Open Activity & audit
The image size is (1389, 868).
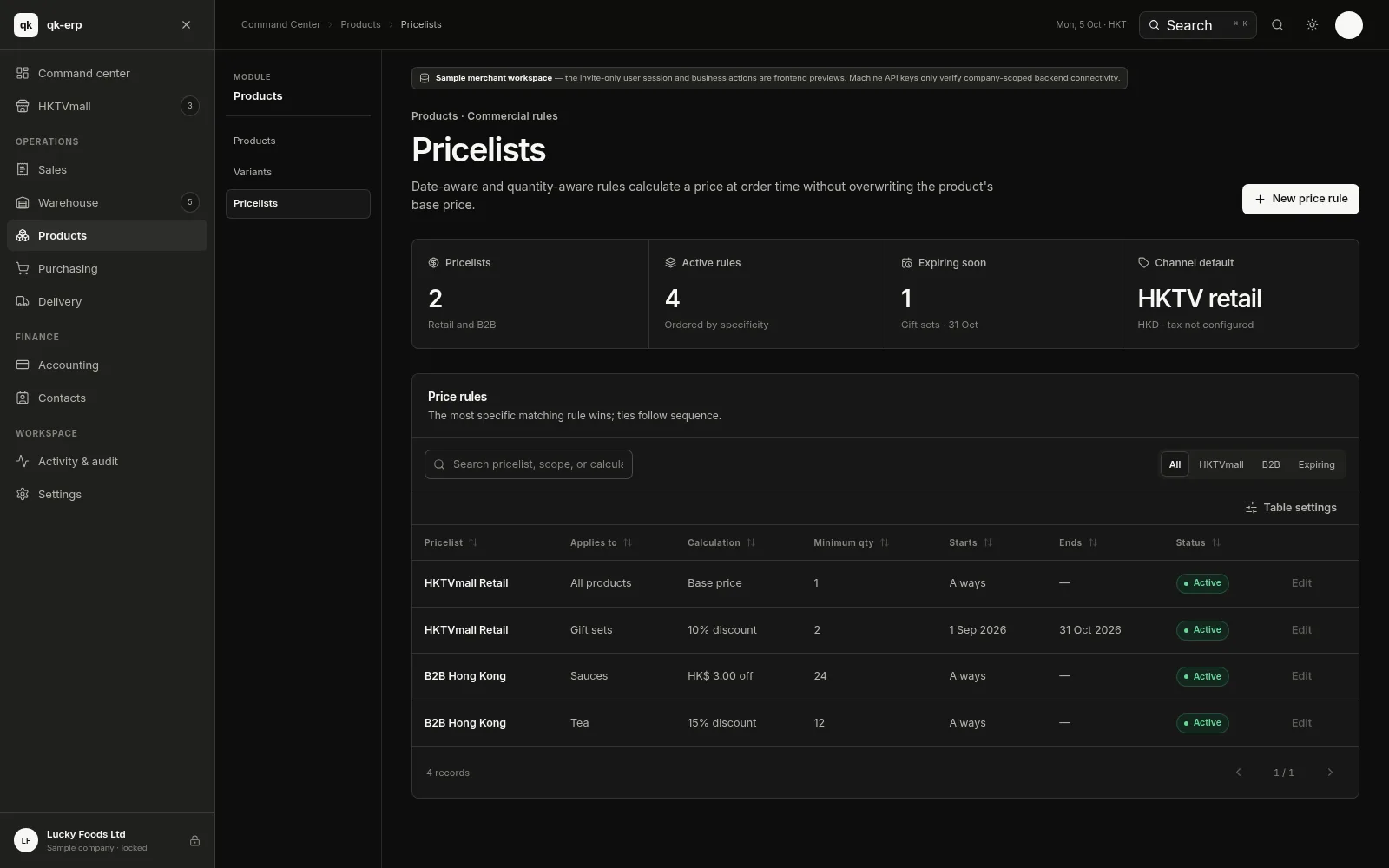point(107,461)
